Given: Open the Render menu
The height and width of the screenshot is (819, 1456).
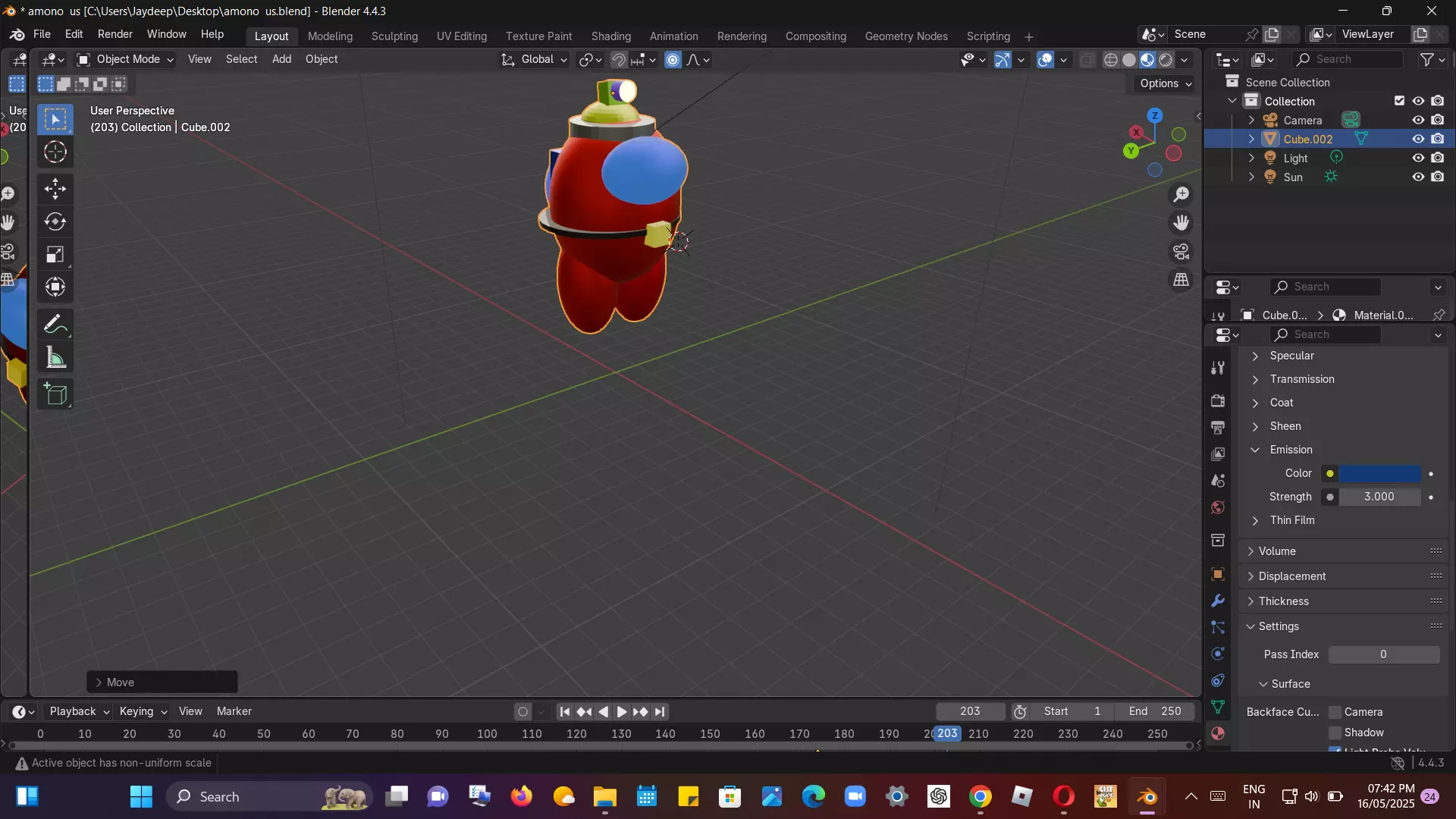Looking at the screenshot, I should click(115, 34).
